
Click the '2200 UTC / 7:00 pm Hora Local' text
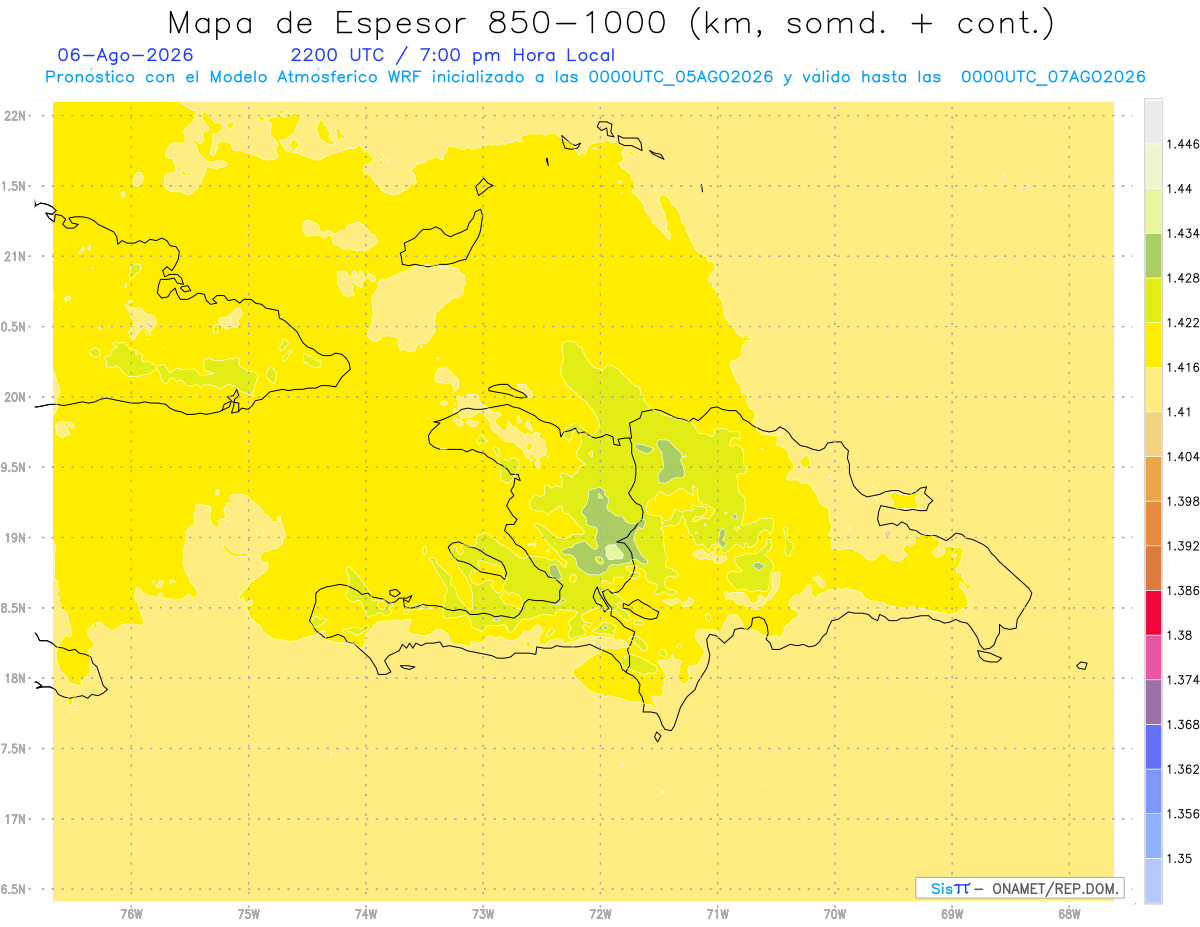(453, 56)
